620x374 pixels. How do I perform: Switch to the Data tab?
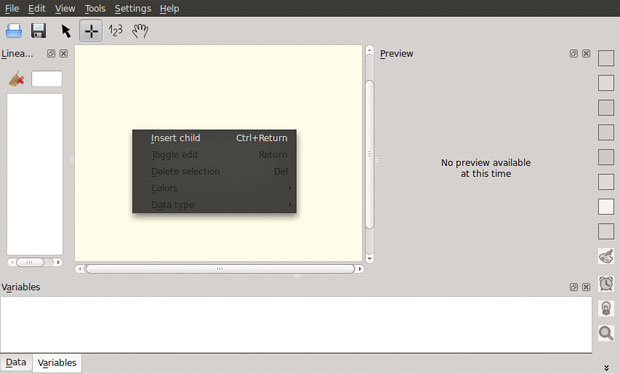coord(16,362)
